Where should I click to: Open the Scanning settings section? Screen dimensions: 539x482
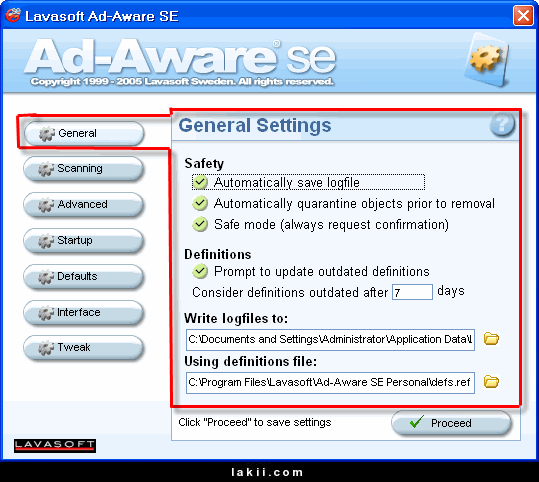pyautogui.click(x=83, y=168)
